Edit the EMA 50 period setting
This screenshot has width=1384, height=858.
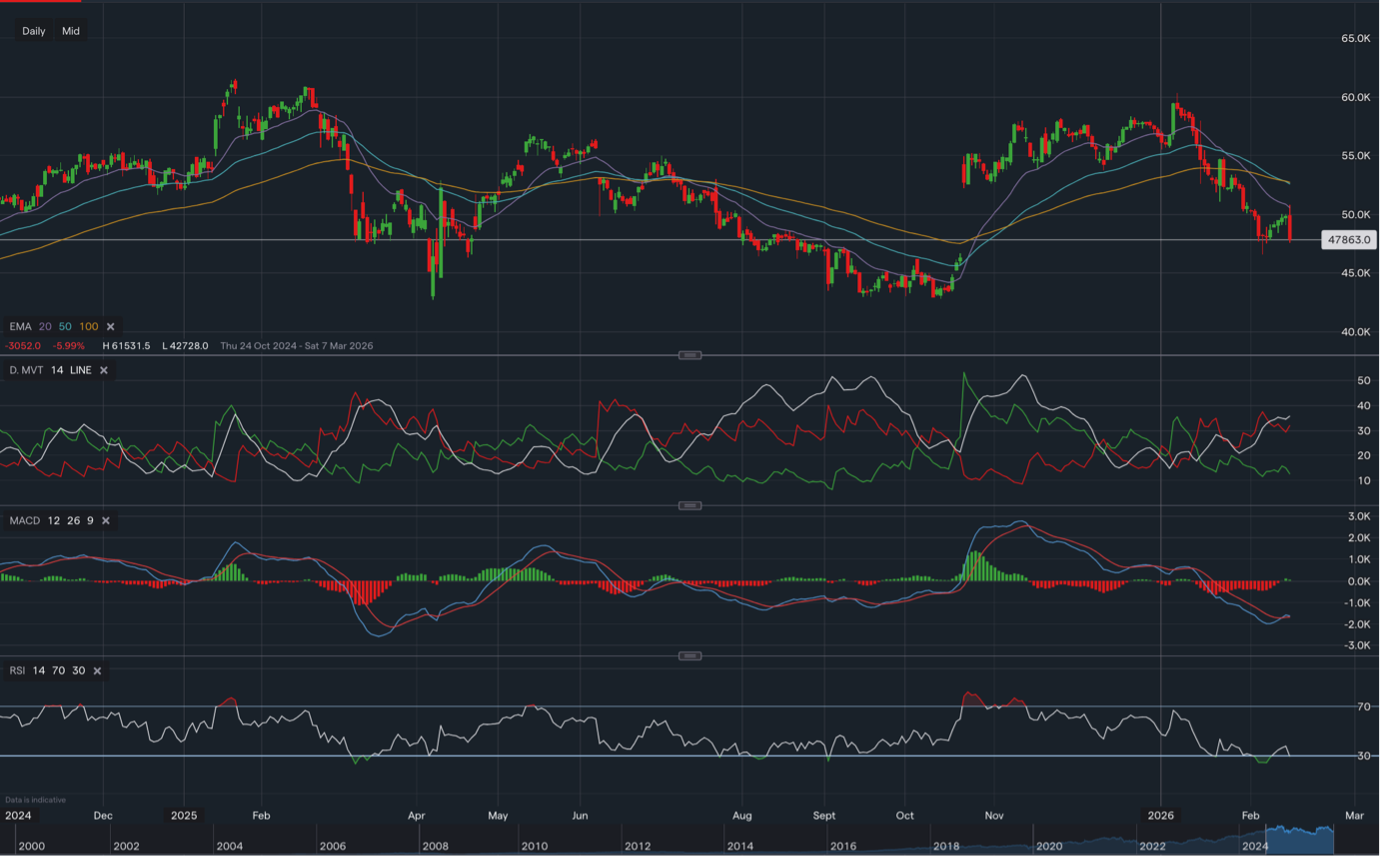pyautogui.click(x=65, y=327)
